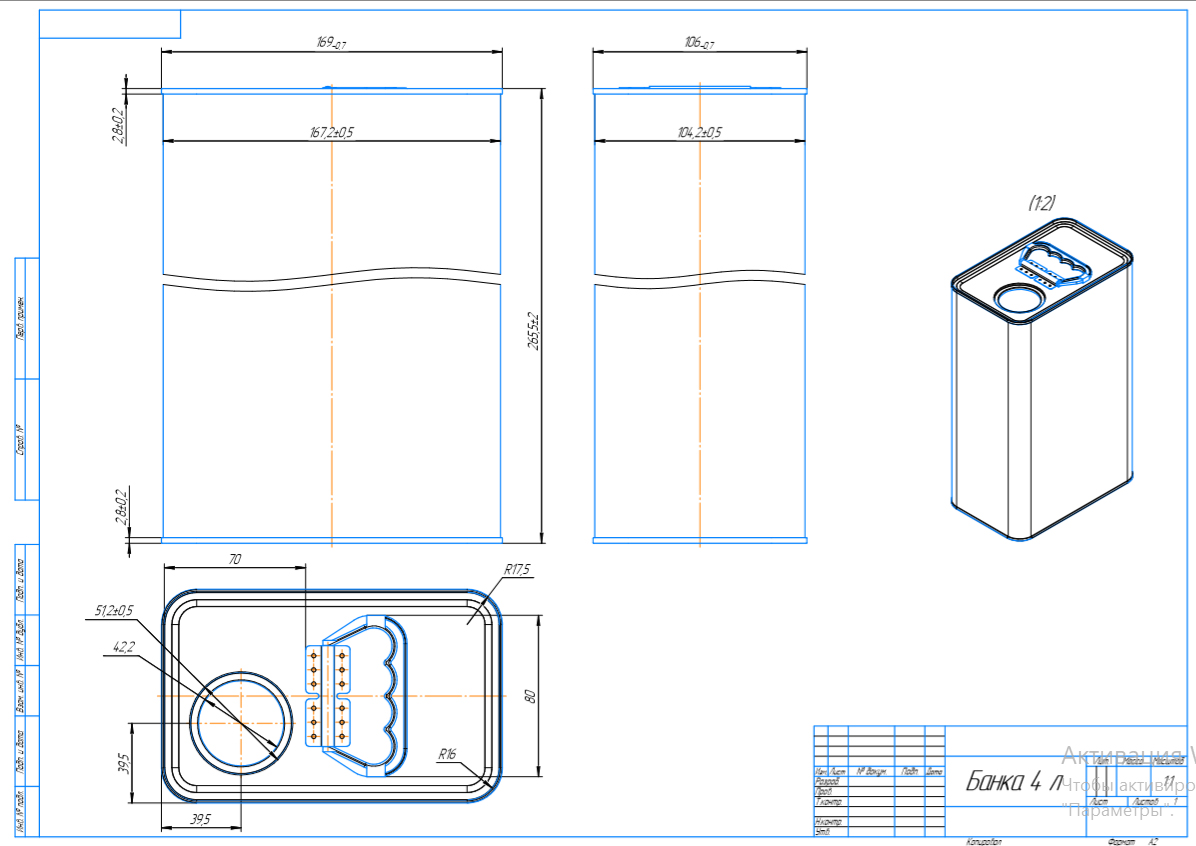Select the title "Банка 4 л"

pyautogui.click(x=1014, y=781)
